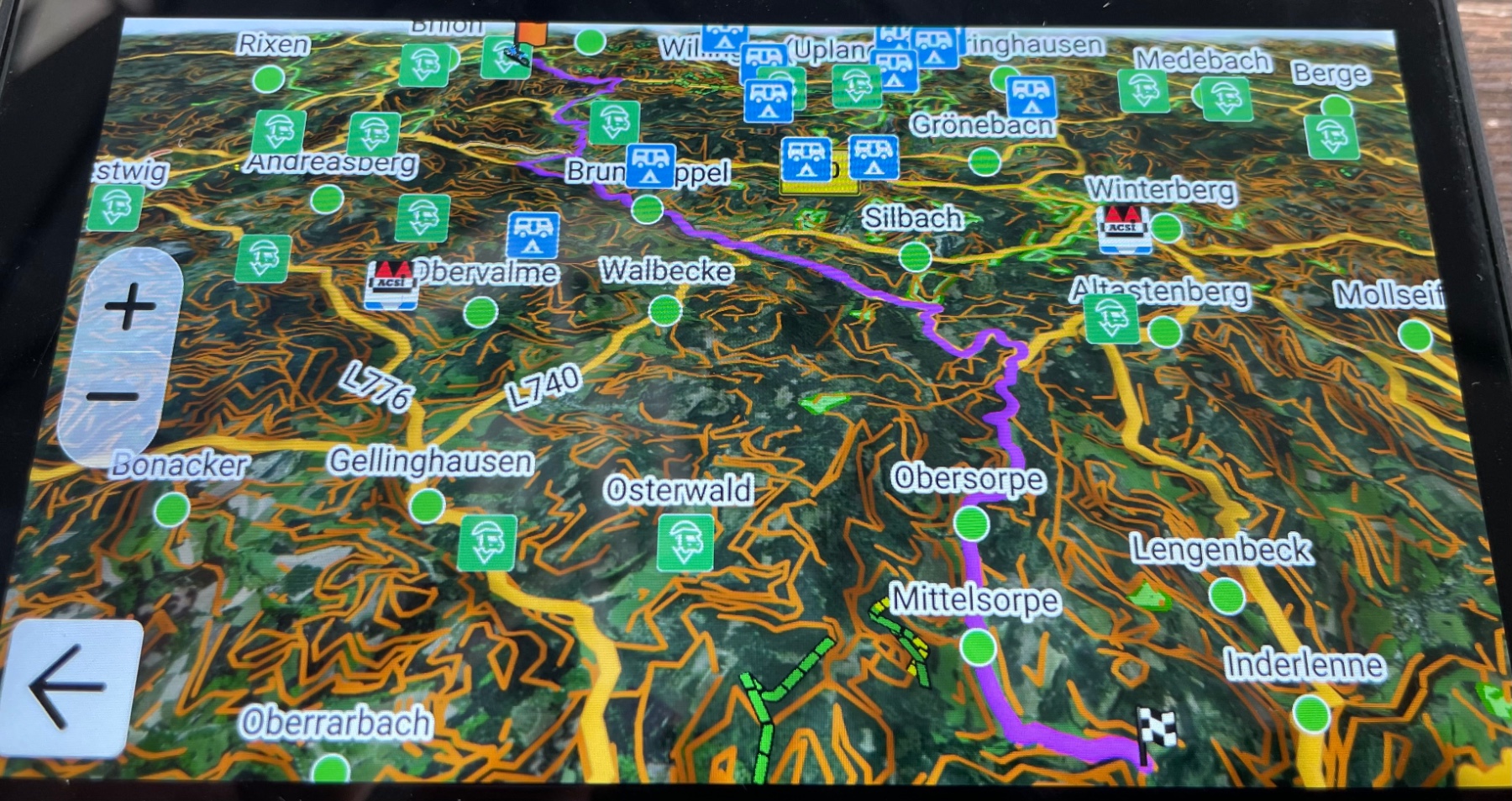The width and height of the screenshot is (1512, 801).
Task: Select blue RV site icon above Obervalme
Action: tap(533, 235)
